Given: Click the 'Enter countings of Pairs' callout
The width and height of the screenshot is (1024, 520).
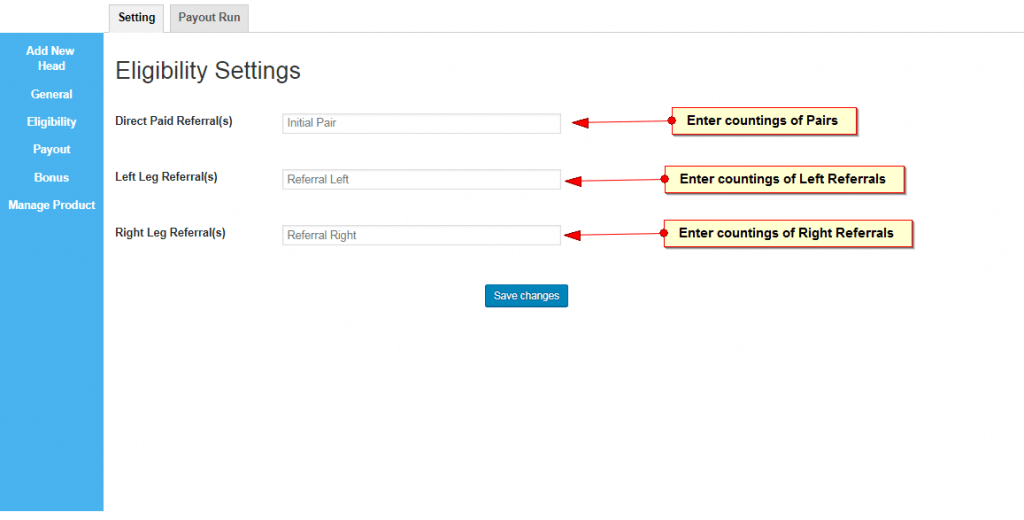Looking at the screenshot, I should point(765,121).
